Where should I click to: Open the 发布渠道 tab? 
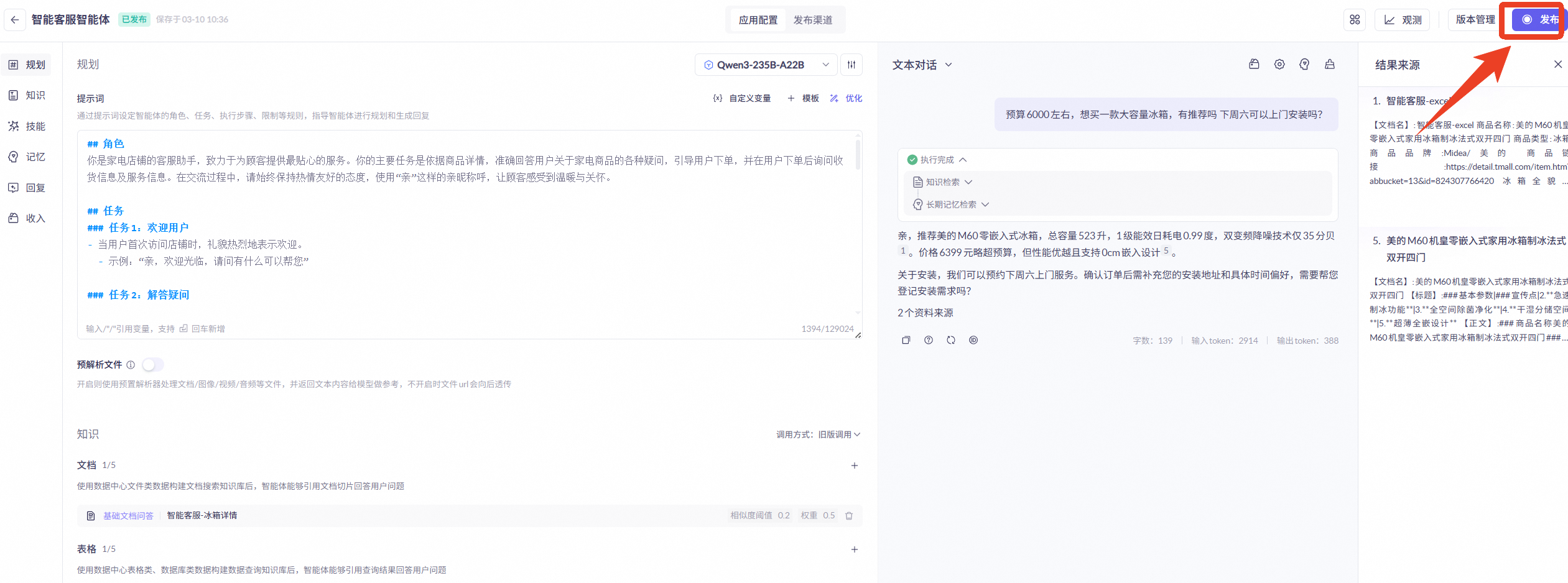coord(815,19)
